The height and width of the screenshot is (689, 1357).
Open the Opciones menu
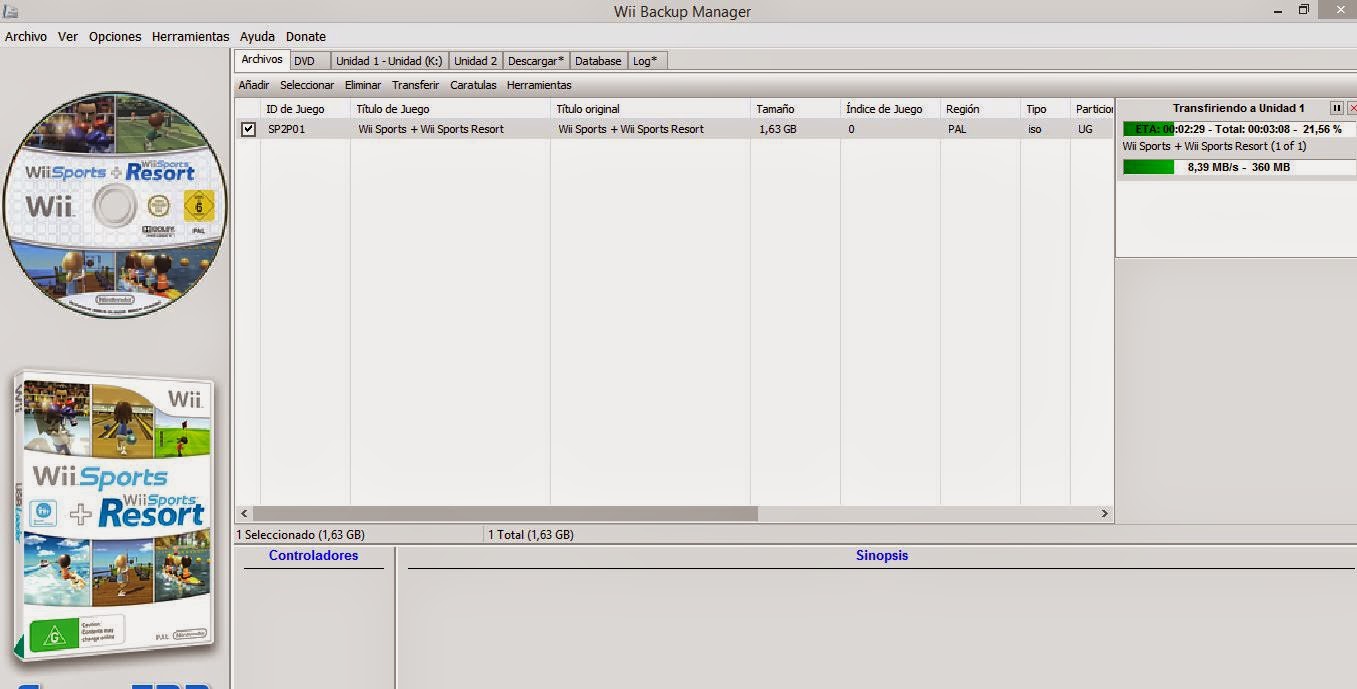(x=114, y=36)
